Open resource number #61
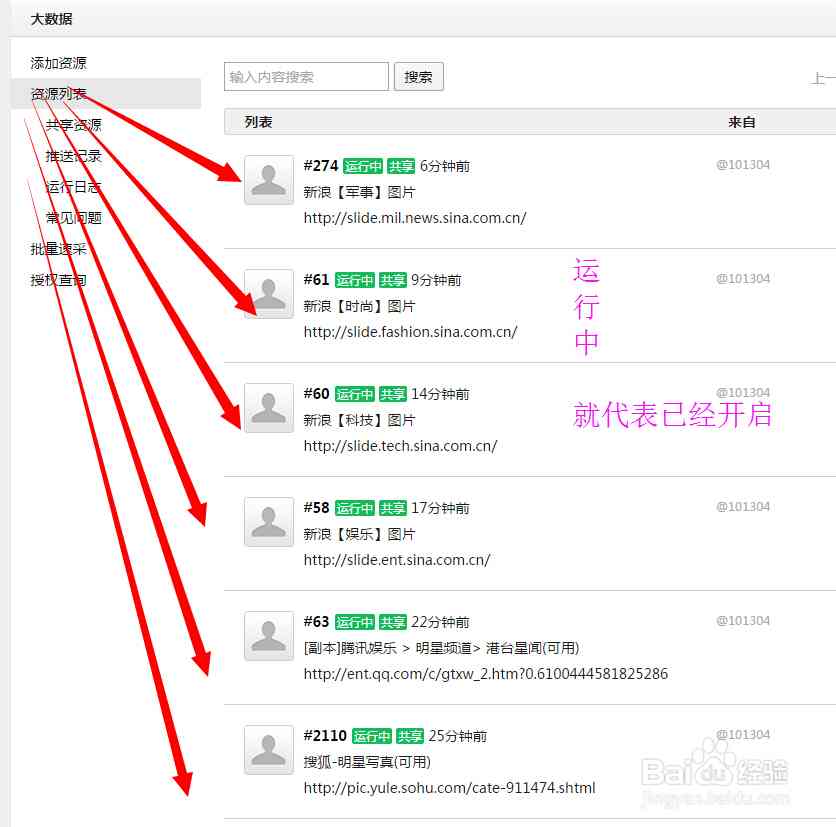836x827 pixels. pyautogui.click(x=316, y=280)
